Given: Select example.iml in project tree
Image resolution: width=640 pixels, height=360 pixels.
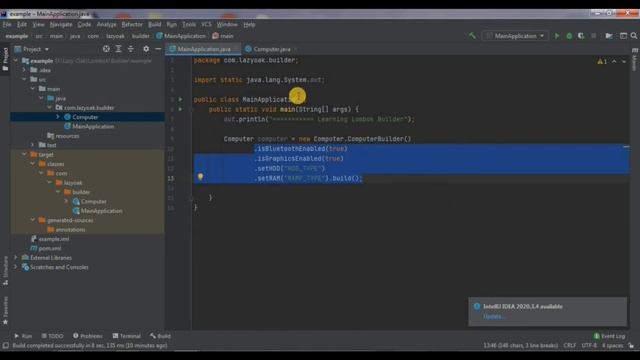Looking at the screenshot, I should click(x=53, y=239).
